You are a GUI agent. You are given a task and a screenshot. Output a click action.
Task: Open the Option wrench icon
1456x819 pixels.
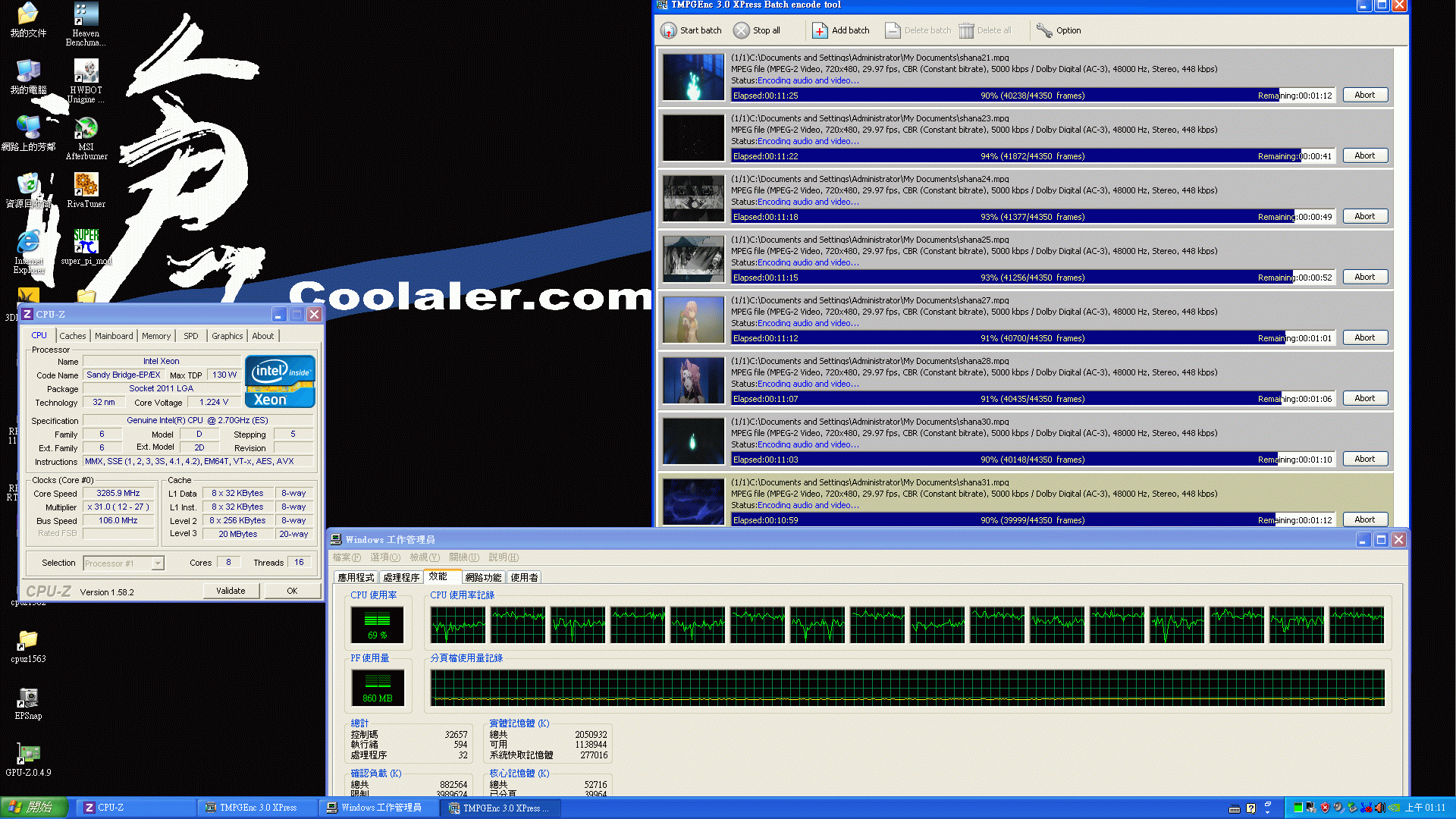click(1044, 30)
